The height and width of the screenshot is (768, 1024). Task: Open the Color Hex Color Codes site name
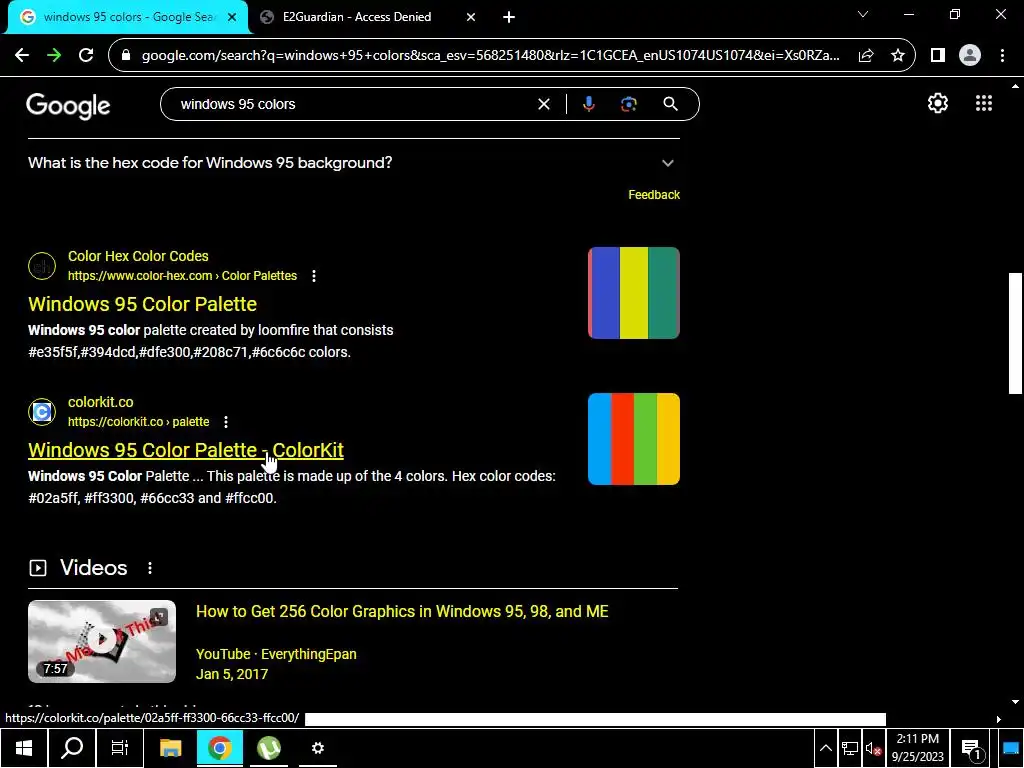tap(138, 257)
